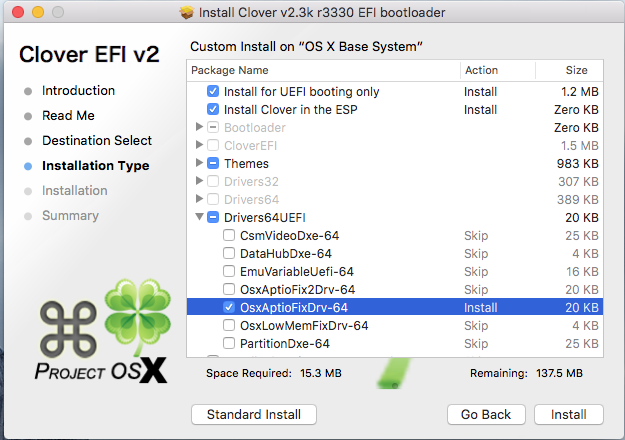Image resolution: width=625 pixels, height=440 pixels.
Task: Enable the EmuVariableUefi-64 driver checkbox
Action: 229,271
